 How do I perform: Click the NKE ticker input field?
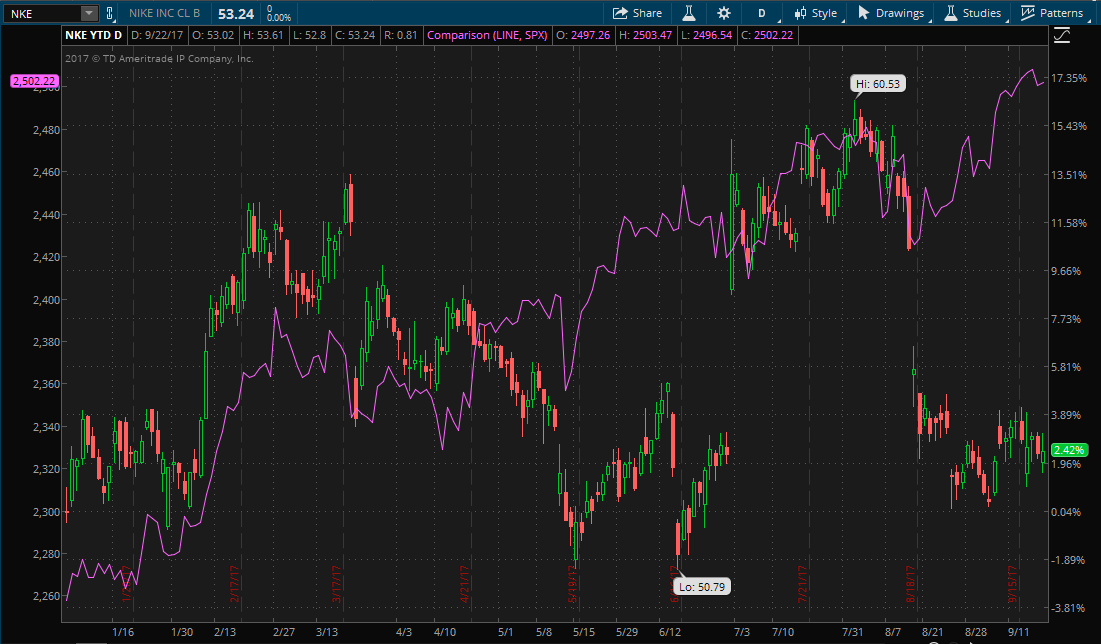[x=40, y=13]
